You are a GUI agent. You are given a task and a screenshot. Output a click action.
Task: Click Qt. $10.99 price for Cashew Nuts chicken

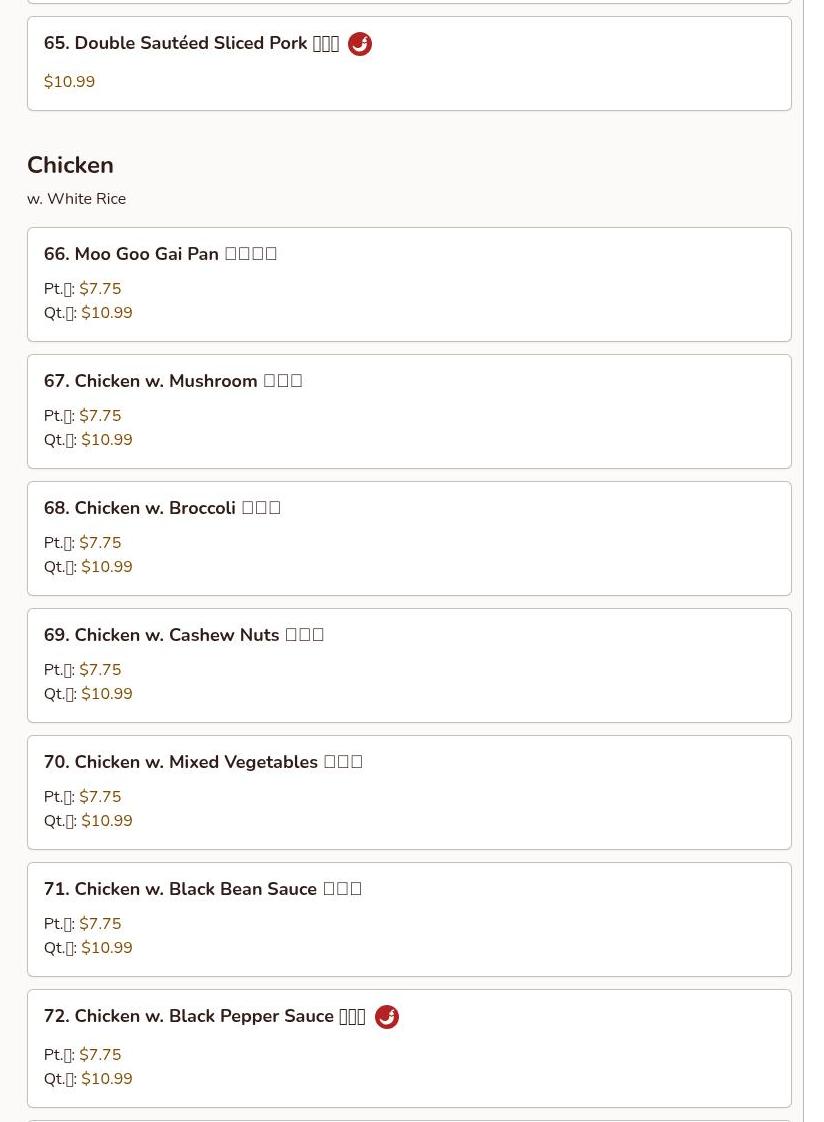(106, 694)
